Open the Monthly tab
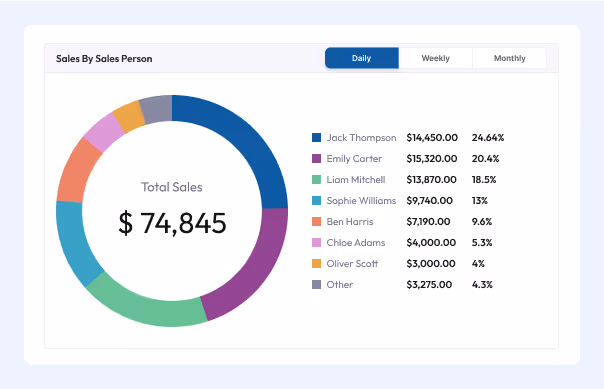604x389 pixels. coord(509,58)
